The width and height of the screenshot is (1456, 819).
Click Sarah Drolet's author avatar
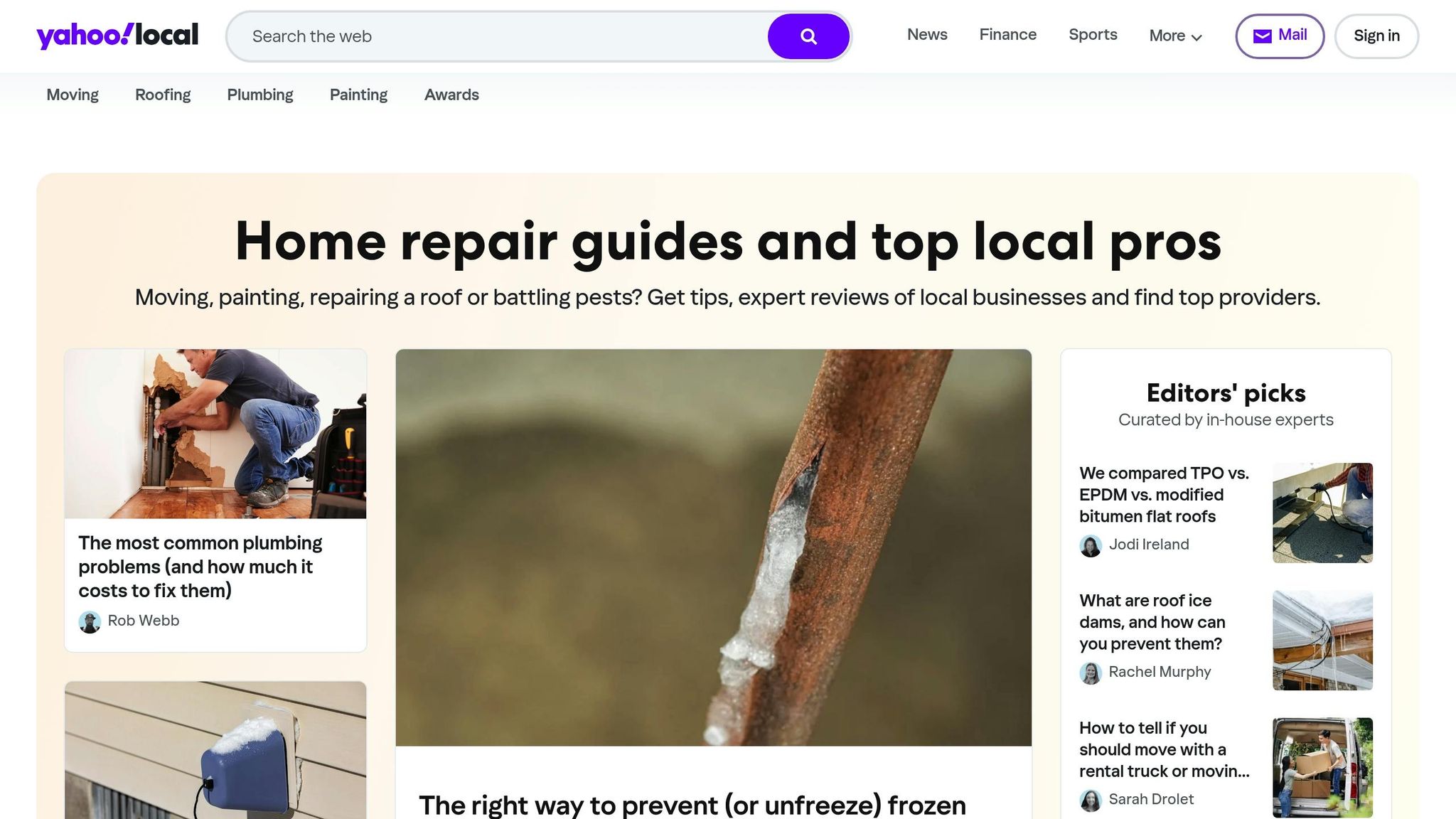pos(1090,799)
